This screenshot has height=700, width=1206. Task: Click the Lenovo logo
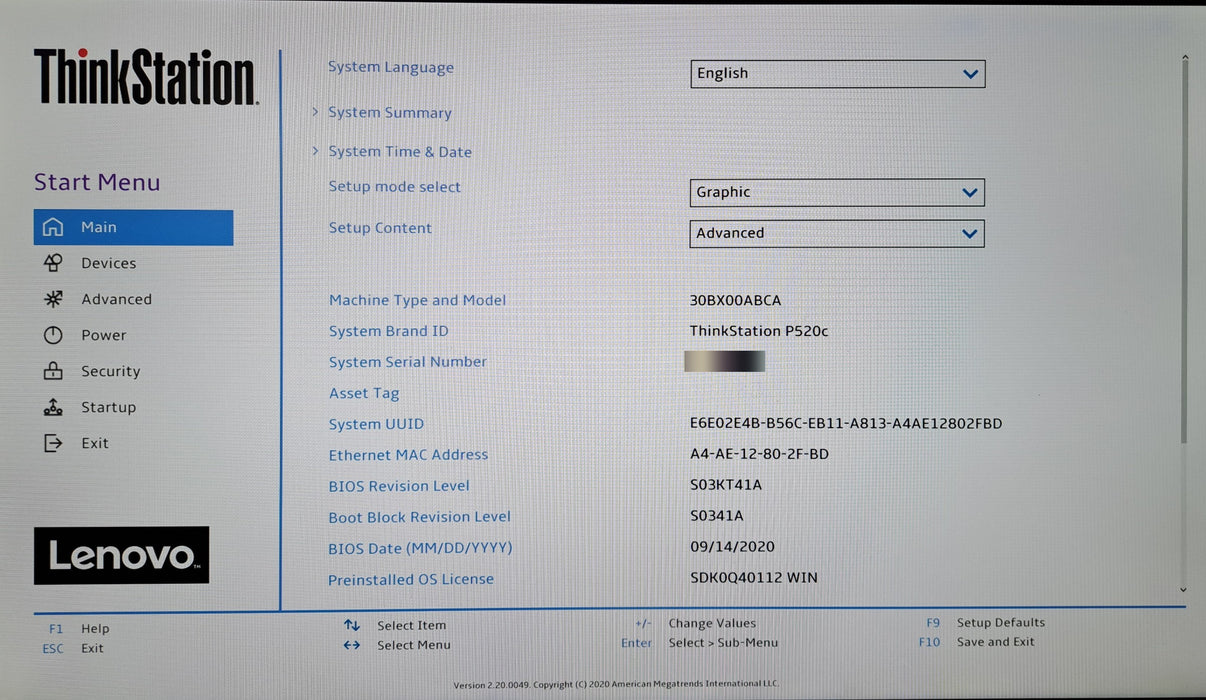(x=121, y=555)
